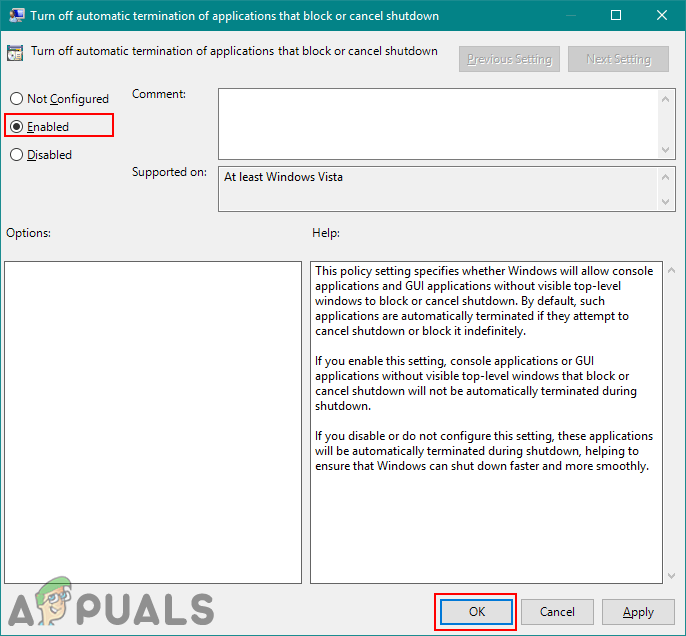The width and height of the screenshot is (686, 636).
Task: Click the Previous Setting button
Action: point(509,59)
